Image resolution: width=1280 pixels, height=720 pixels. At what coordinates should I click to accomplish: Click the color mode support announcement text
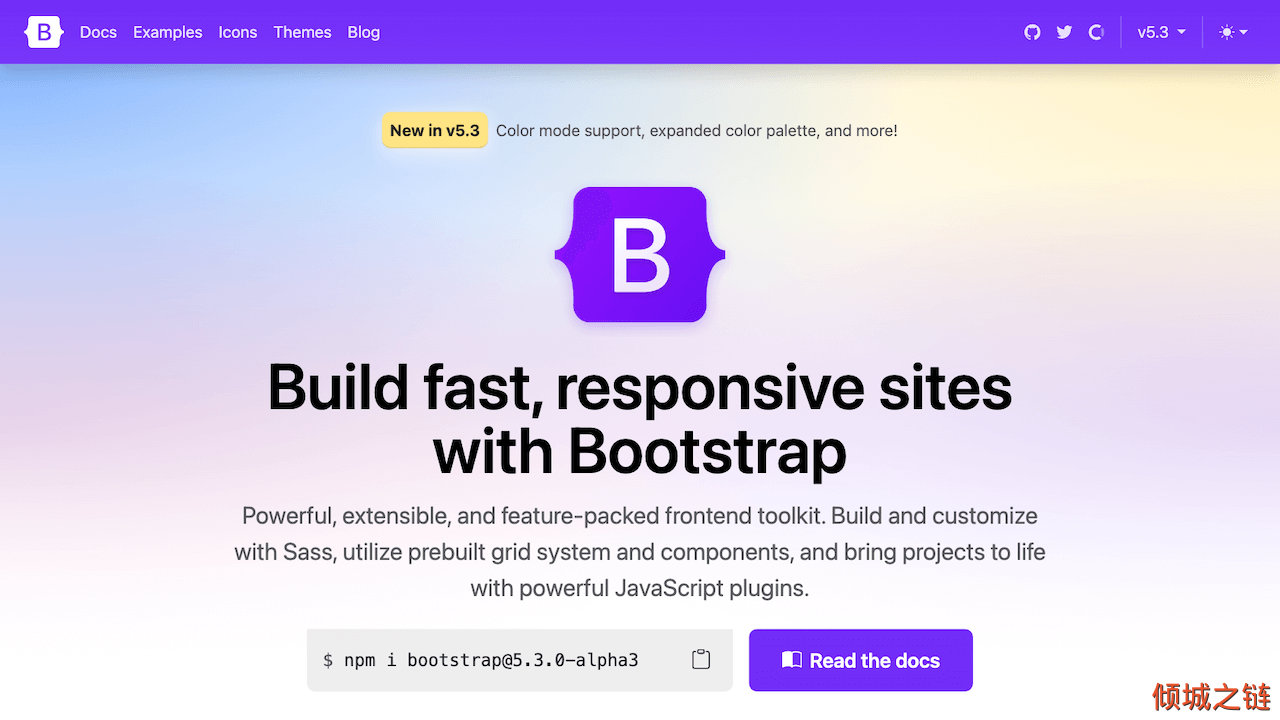(697, 130)
